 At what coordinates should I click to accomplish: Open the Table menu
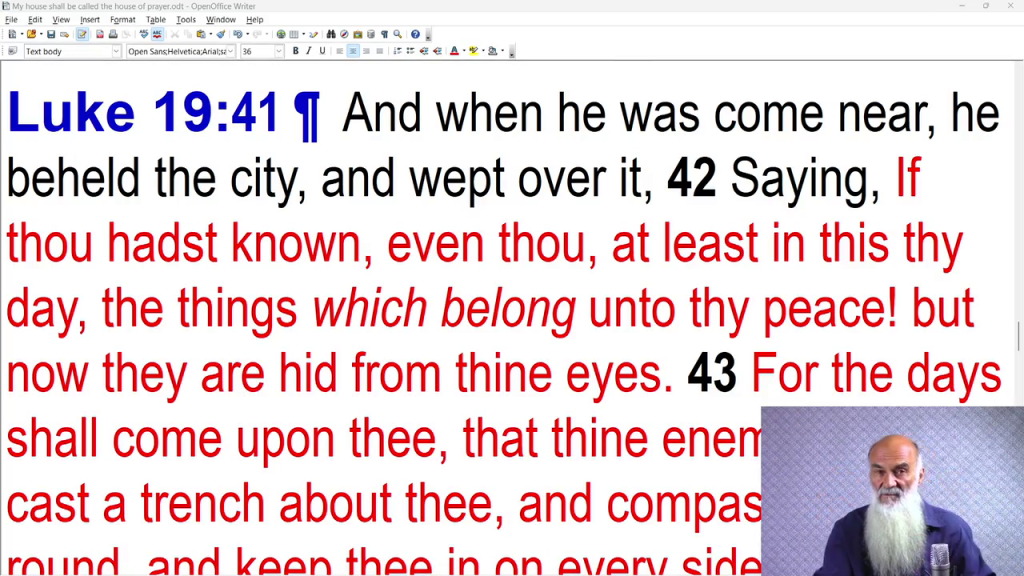click(155, 20)
